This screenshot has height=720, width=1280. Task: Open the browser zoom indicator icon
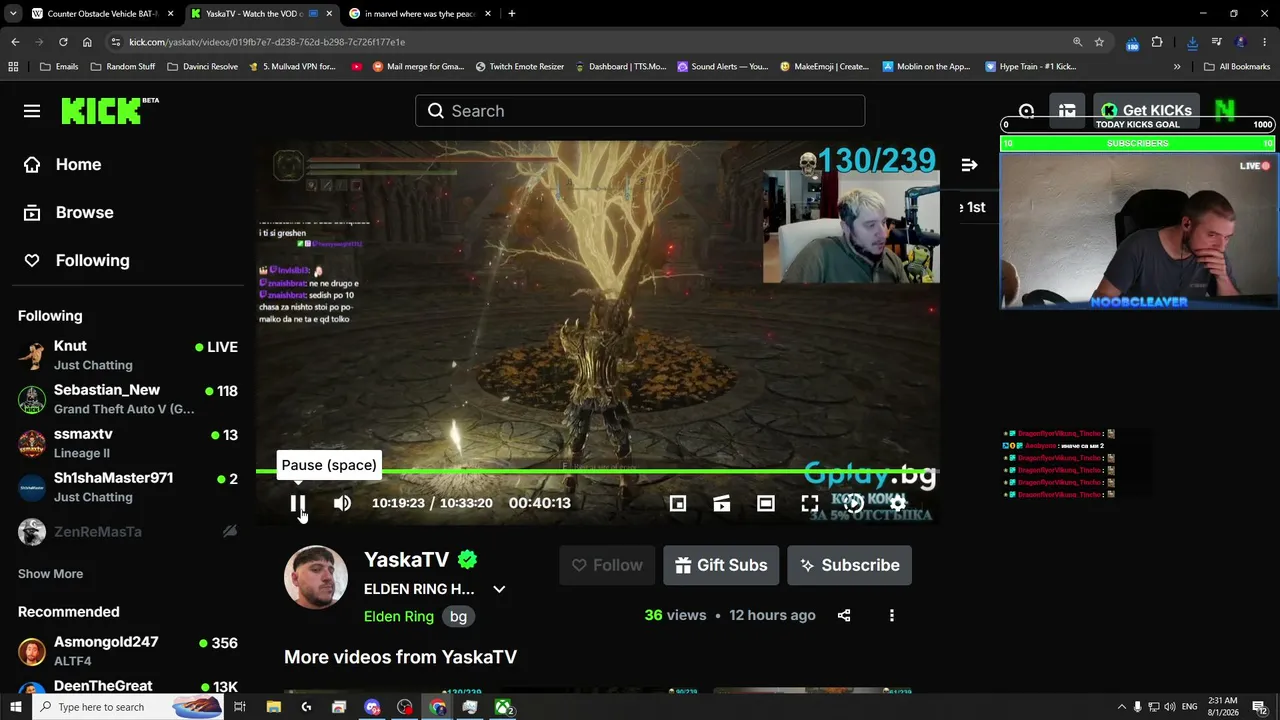coord(1077,42)
